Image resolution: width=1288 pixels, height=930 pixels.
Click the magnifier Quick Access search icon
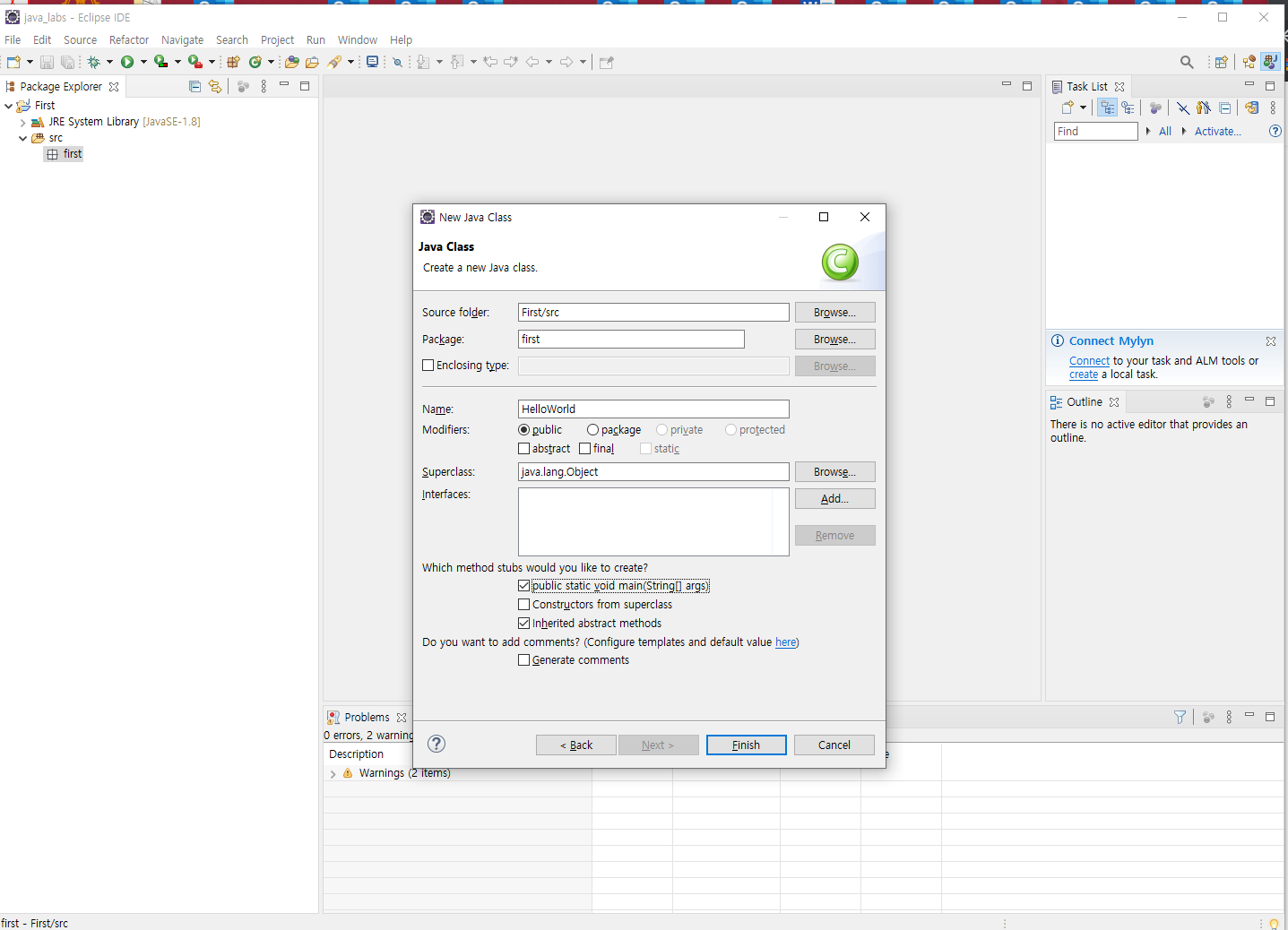(1187, 62)
